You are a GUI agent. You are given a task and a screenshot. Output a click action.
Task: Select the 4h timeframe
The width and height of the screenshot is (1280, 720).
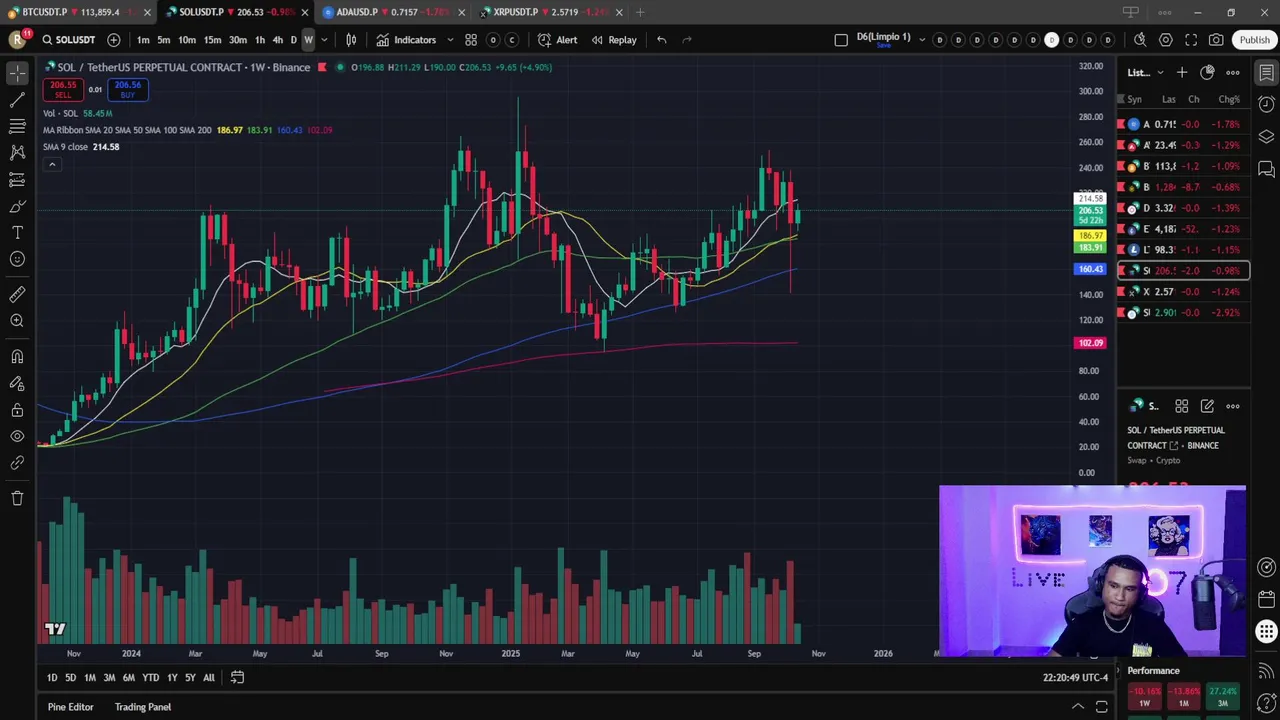pyautogui.click(x=278, y=40)
